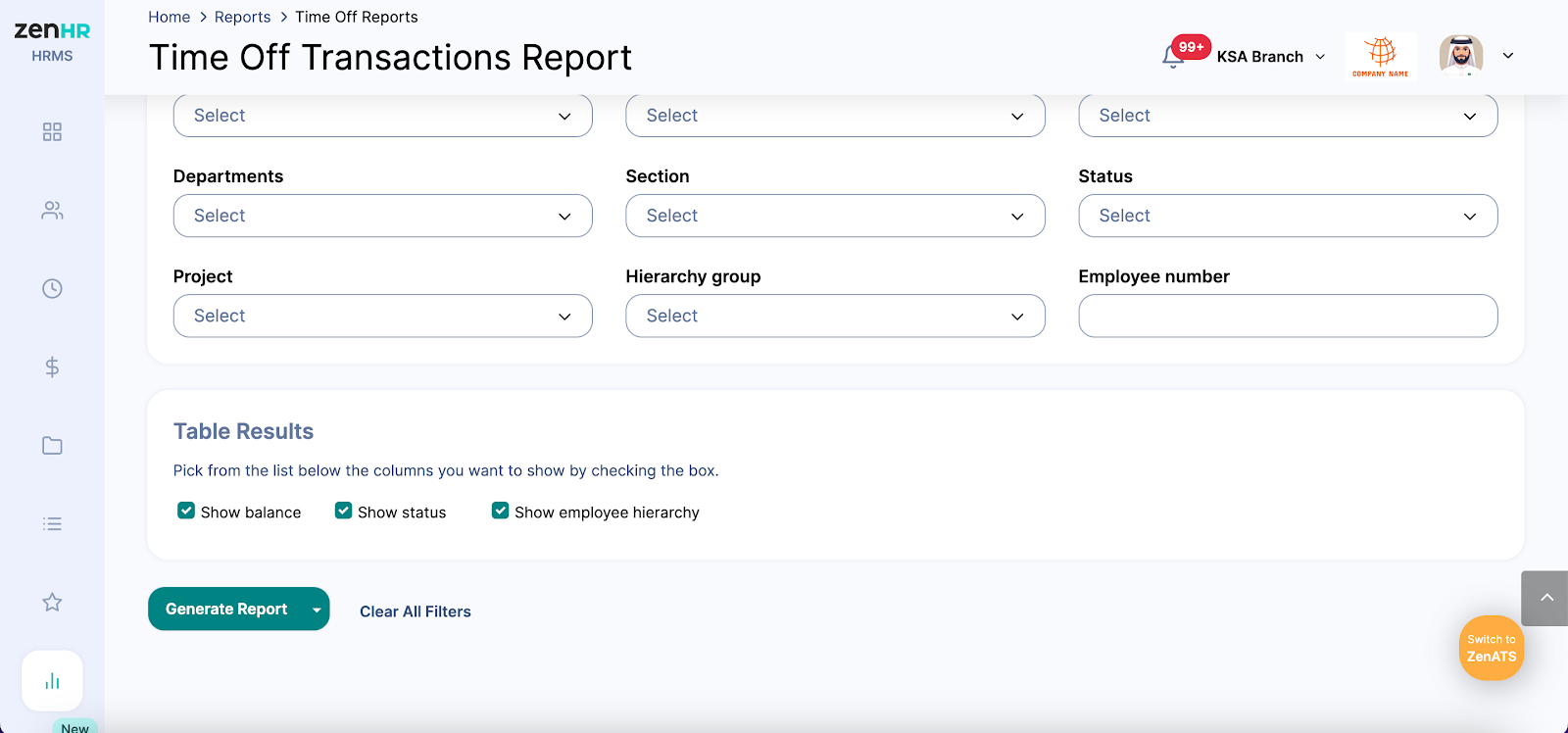The width and height of the screenshot is (1568, 733).
Task: Open the bar chart reports icon
Action: [x=52, y=681]
